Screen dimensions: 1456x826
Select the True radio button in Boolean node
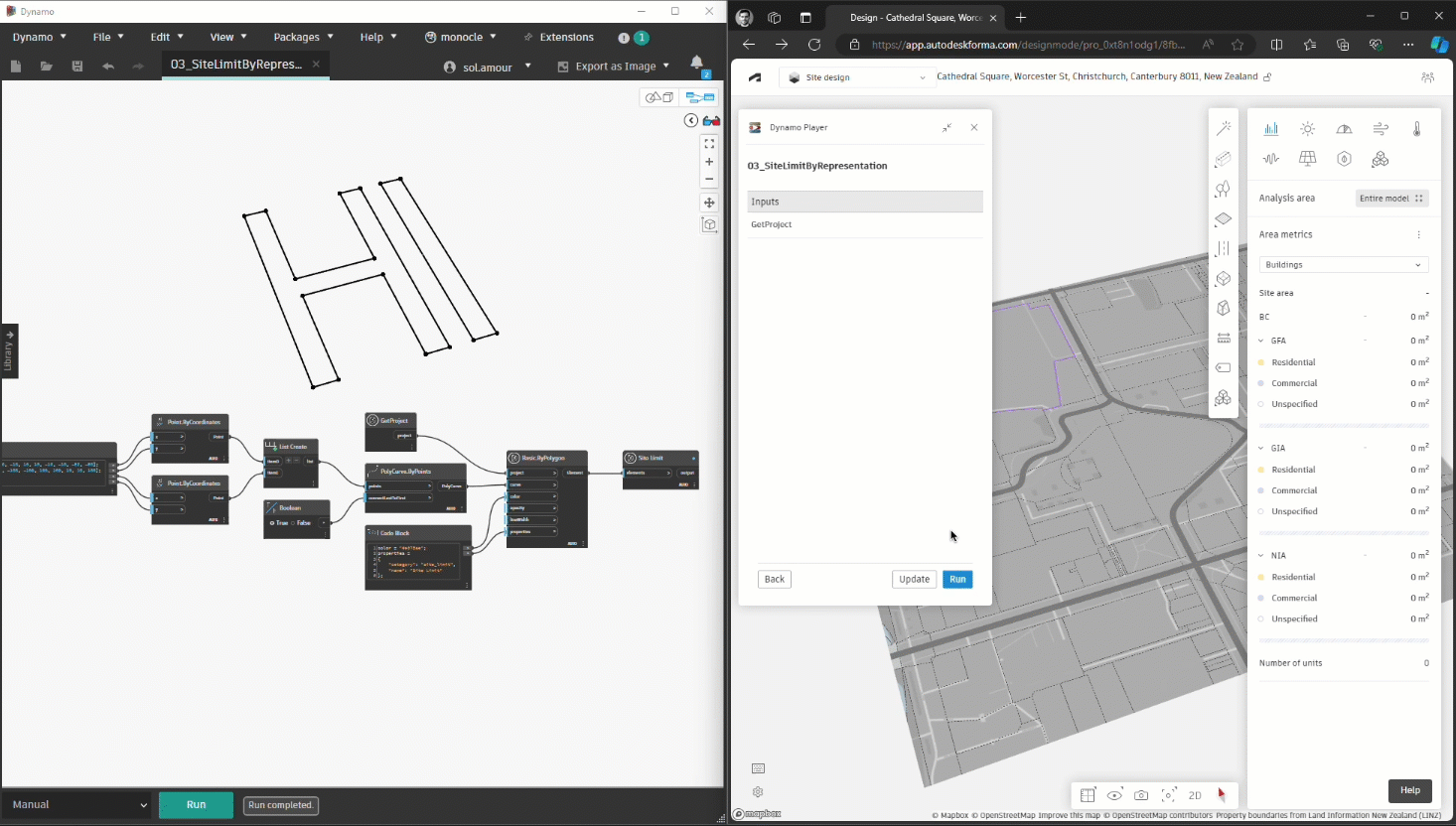coord(273,523)
